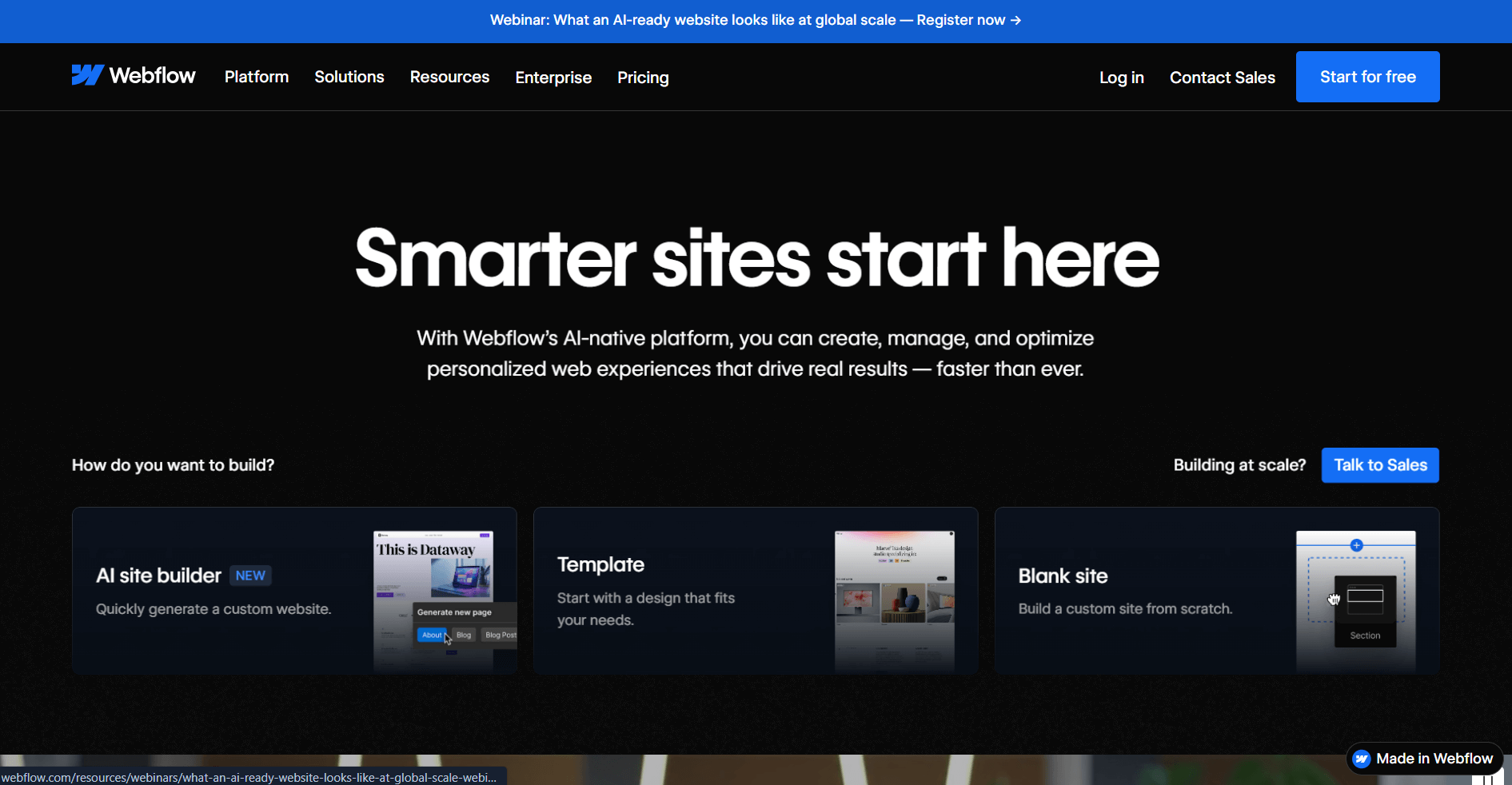1512x785 pixels.
Task: Open the Solutions menu
Action: point(349,77)
